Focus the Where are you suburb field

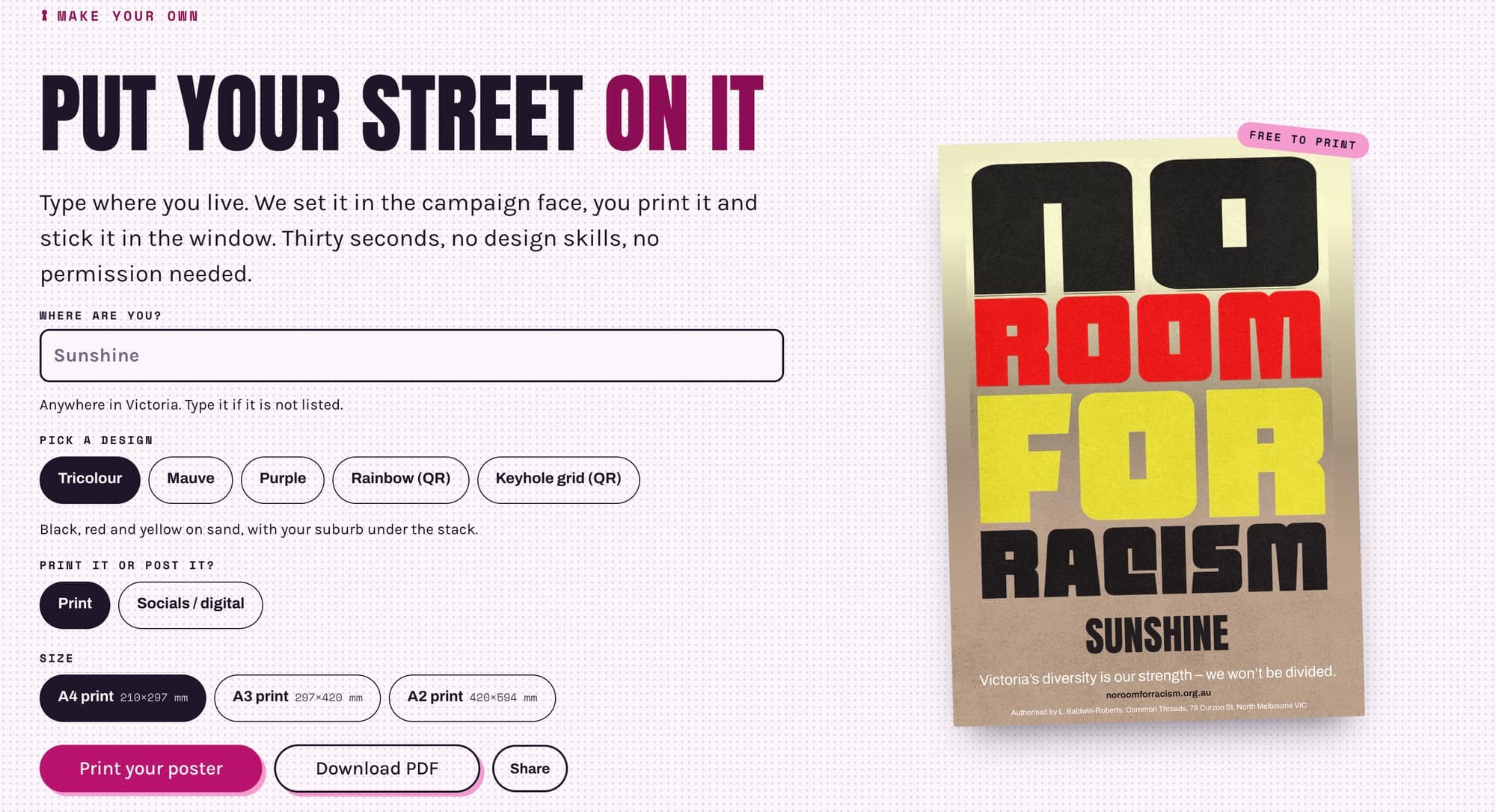coord(411,355)
